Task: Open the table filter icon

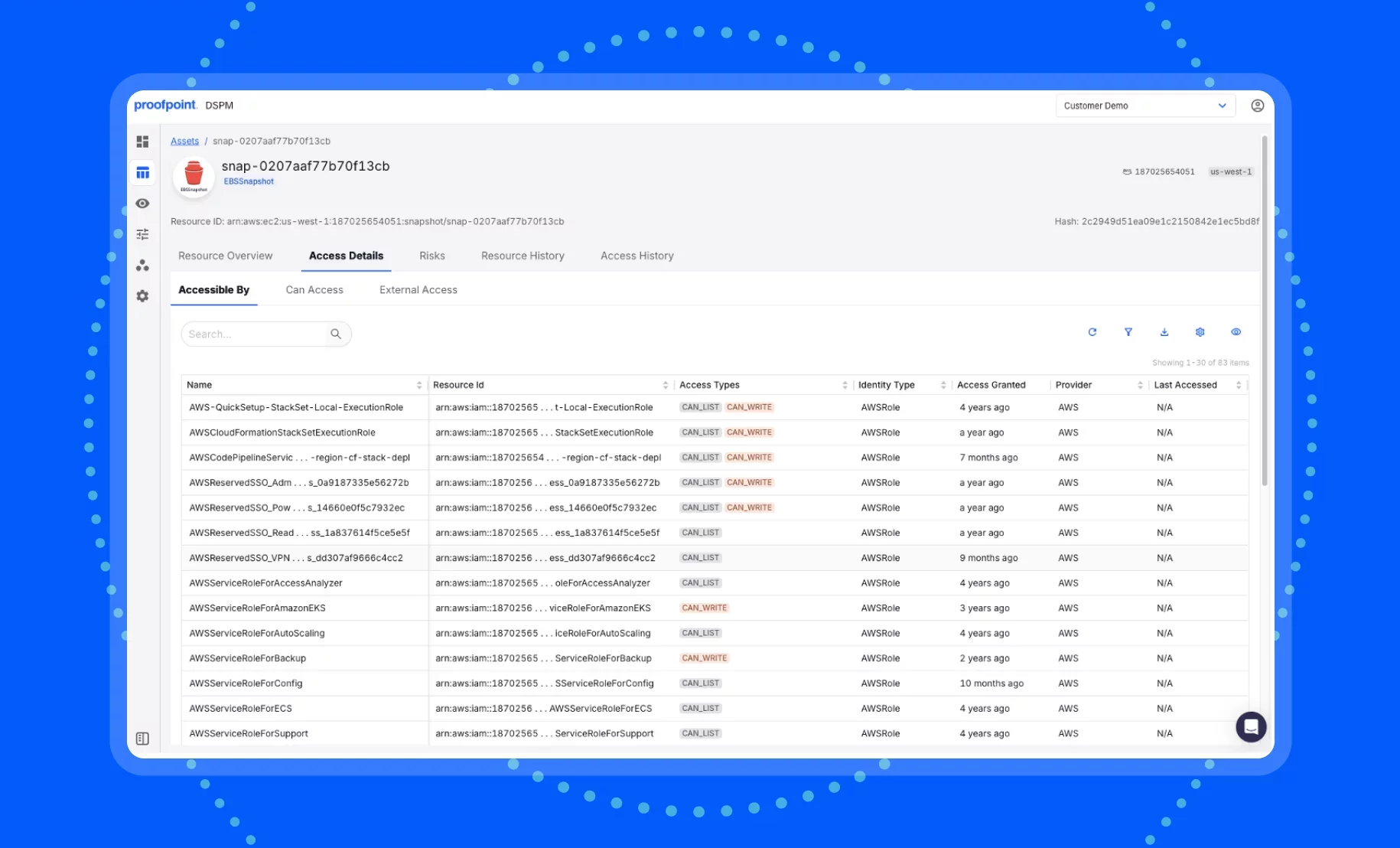Action: coord(1128,332)
